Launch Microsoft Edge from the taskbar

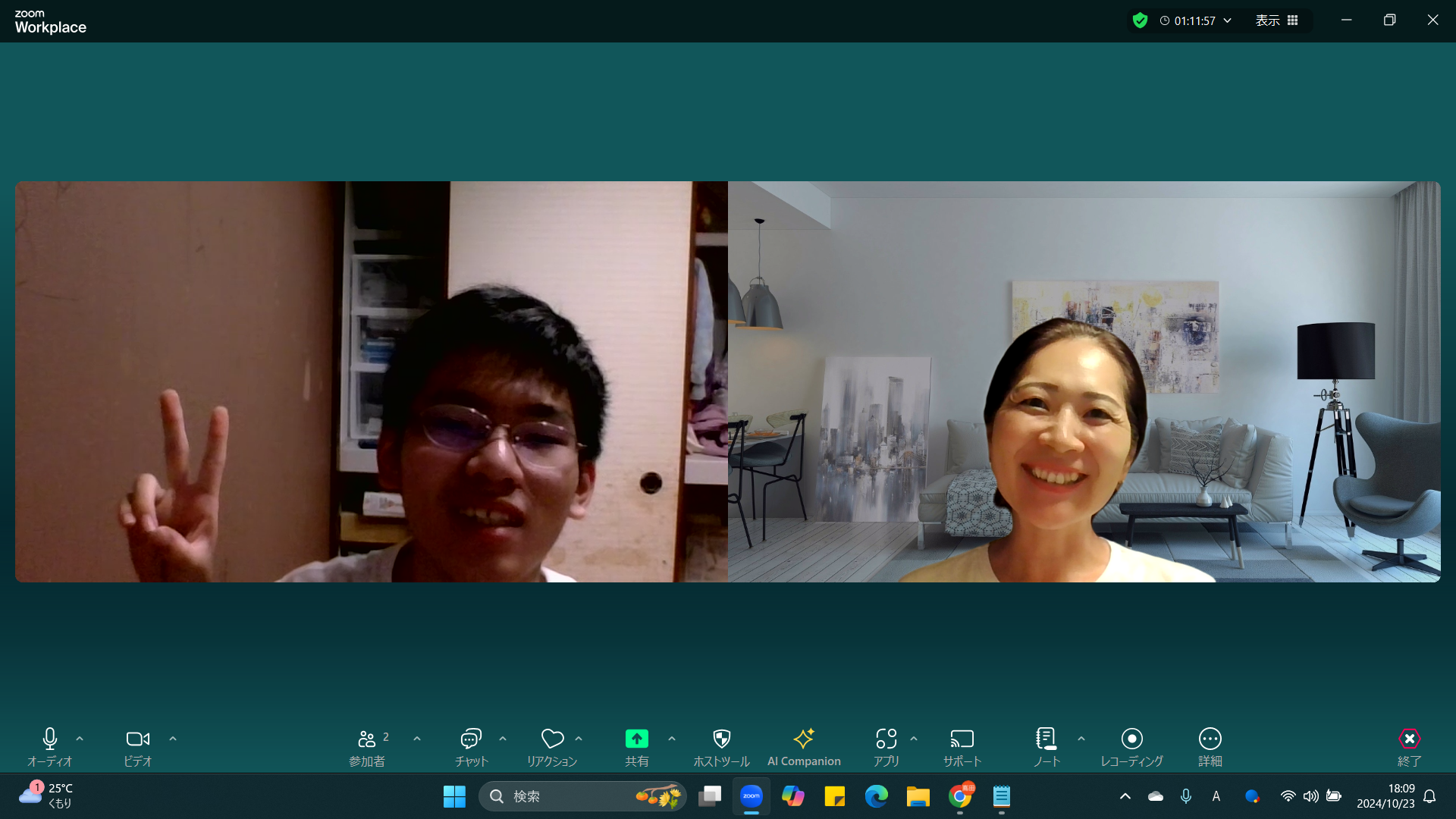(877, 796)
